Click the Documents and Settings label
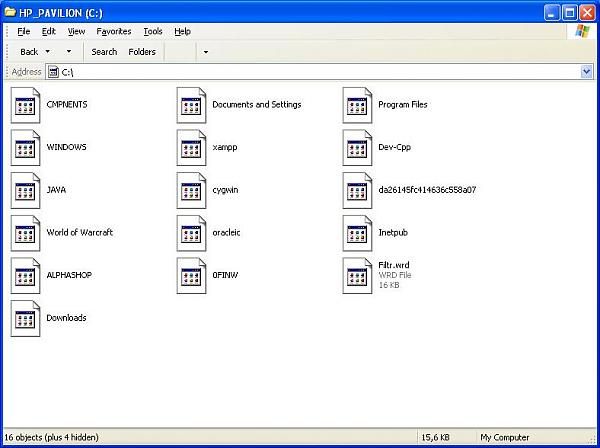600x448 pixels. [x=257, y=104]
